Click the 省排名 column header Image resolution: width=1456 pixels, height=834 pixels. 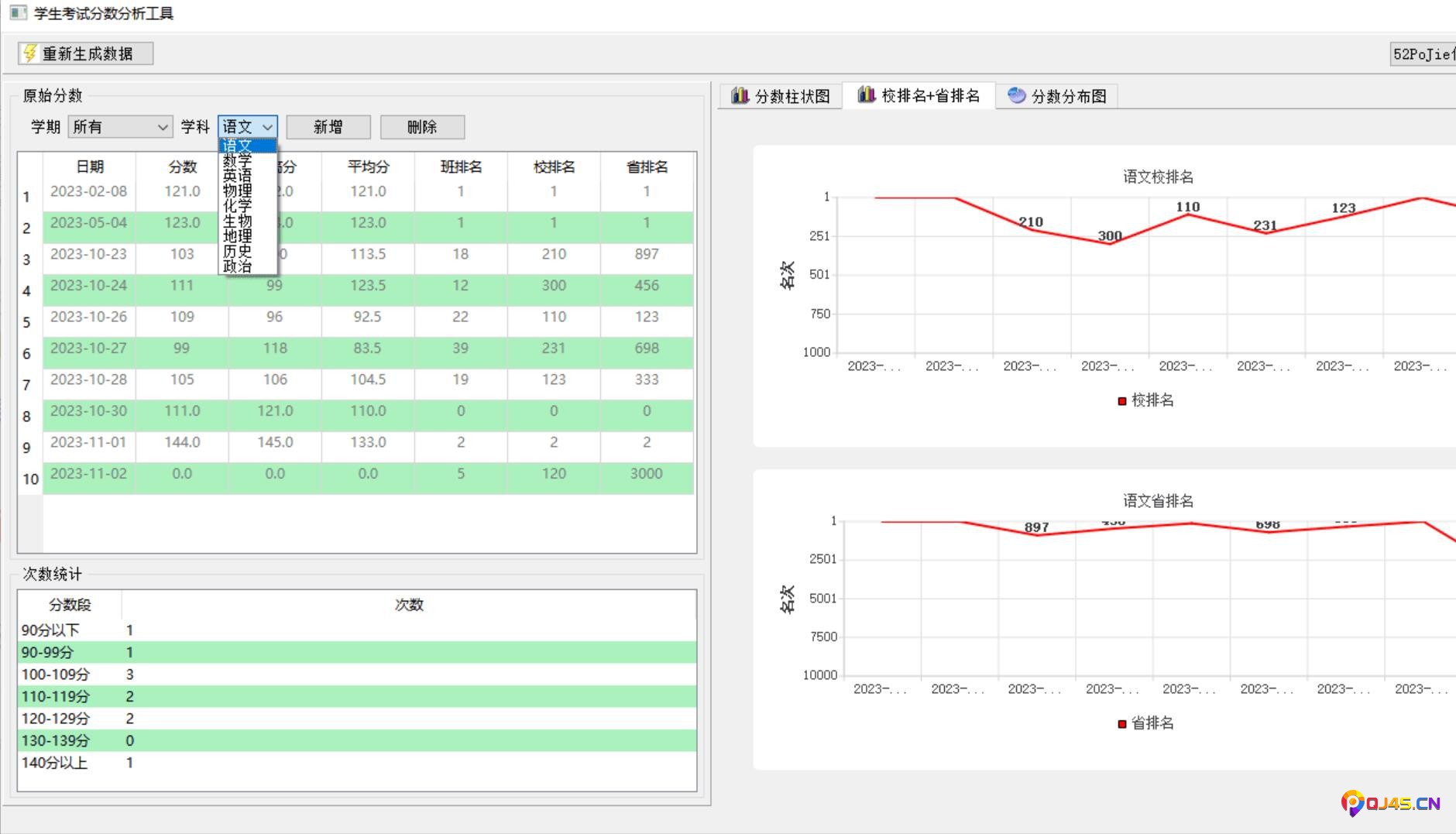click(647, 166)
